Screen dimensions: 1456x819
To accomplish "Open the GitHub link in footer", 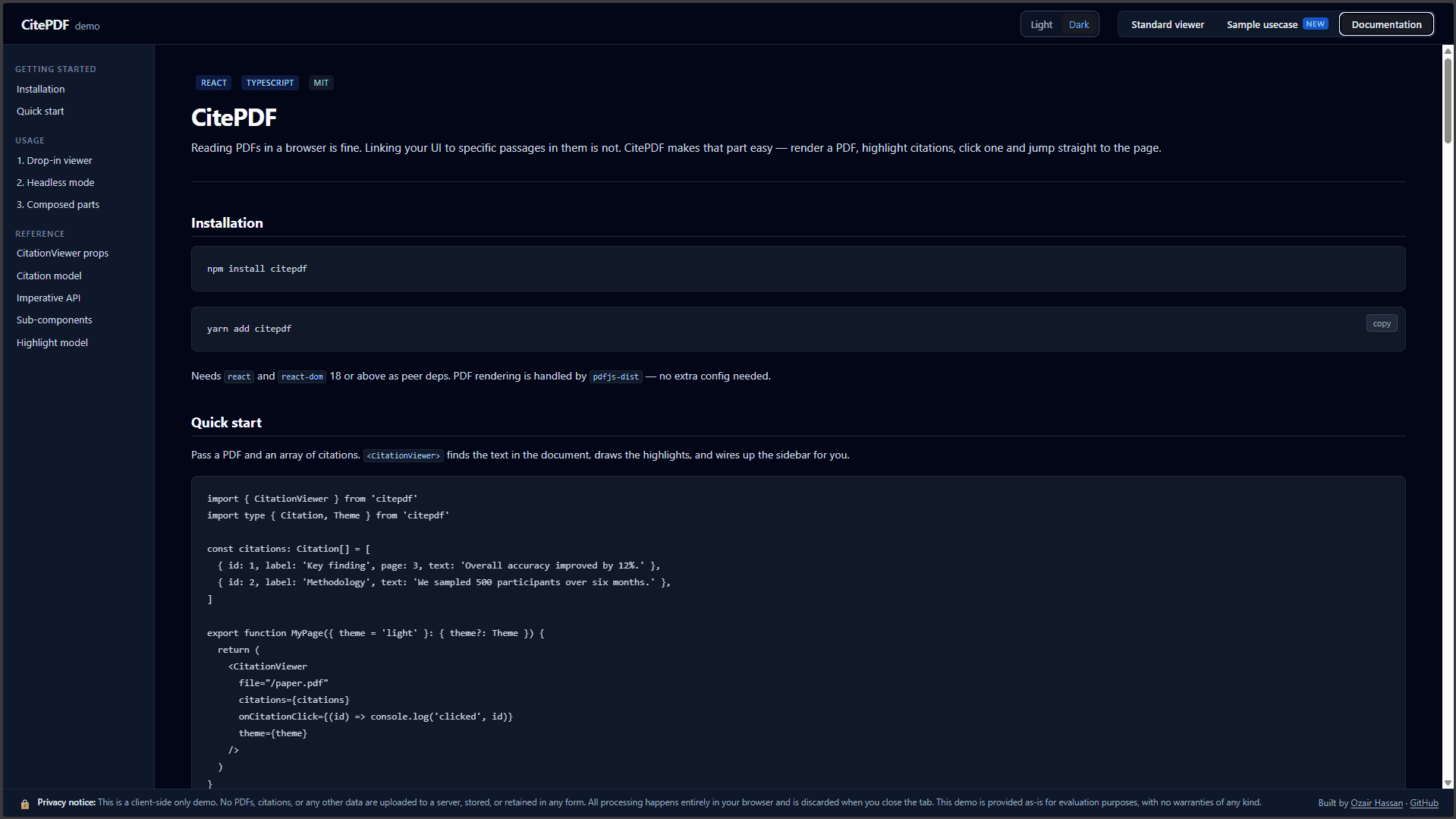I will click(x=1423, y=803).
